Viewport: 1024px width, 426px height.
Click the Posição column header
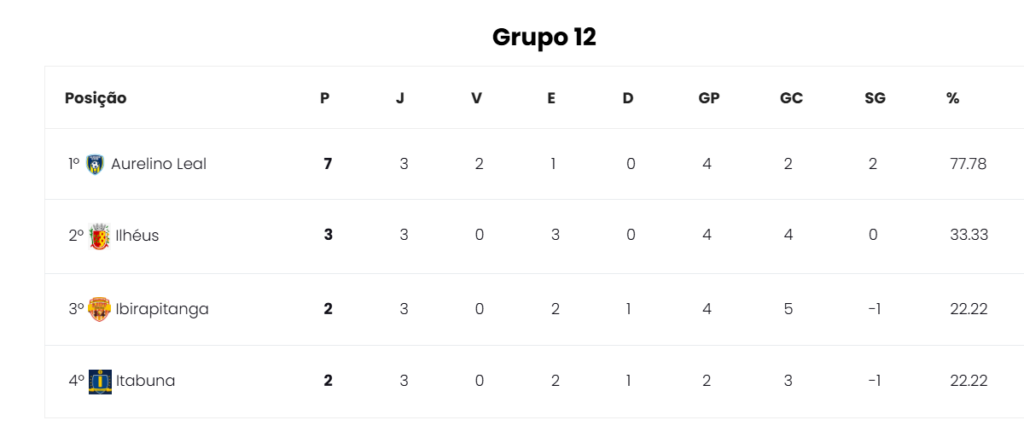coord(96,99)
